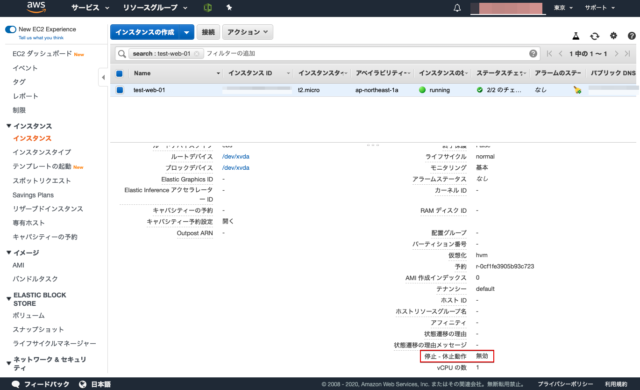Open スポットリクエスト in sidebar
The image size is (640, 390).
tap(42, 181)
